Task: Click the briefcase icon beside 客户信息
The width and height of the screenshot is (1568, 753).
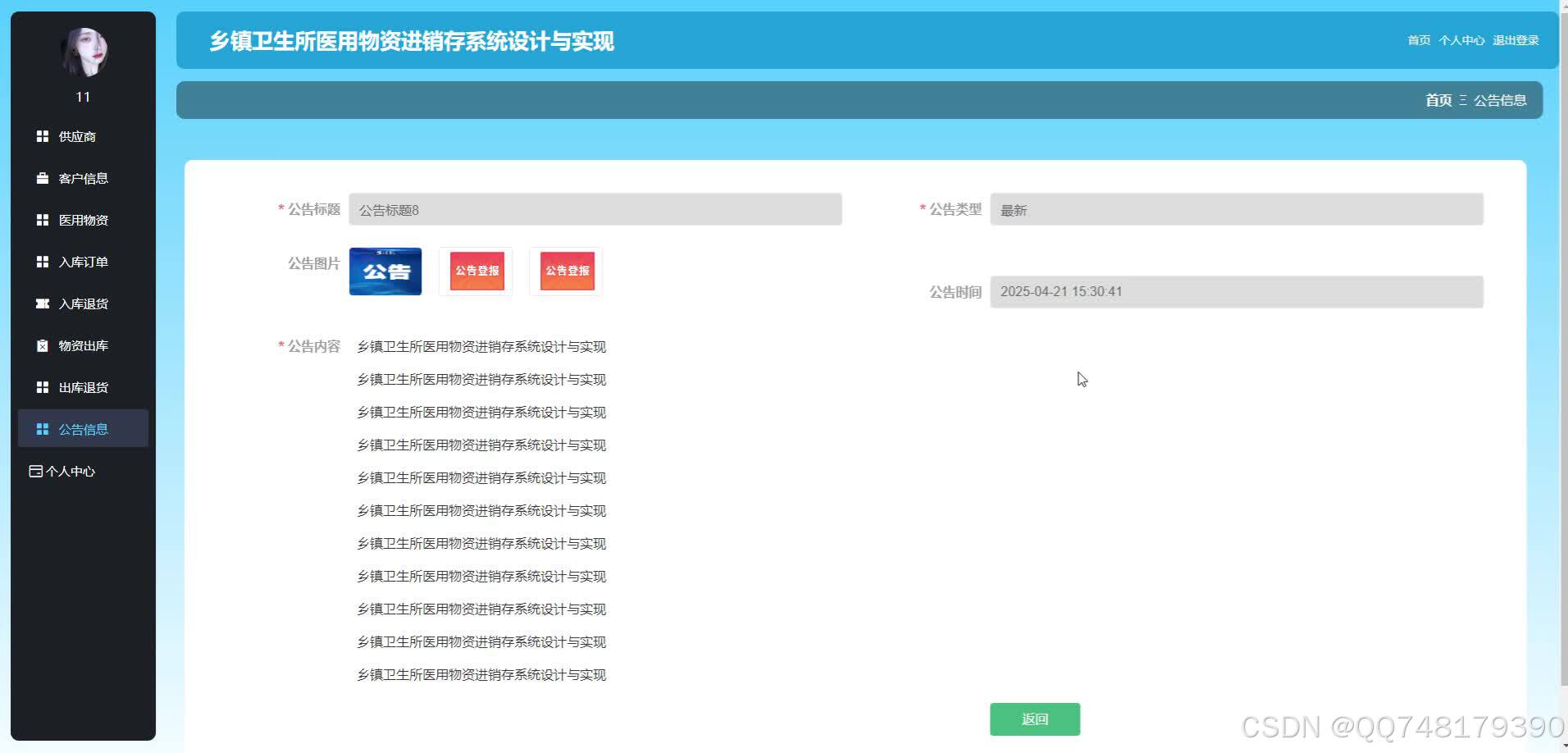Action: (x=43, y=178)
